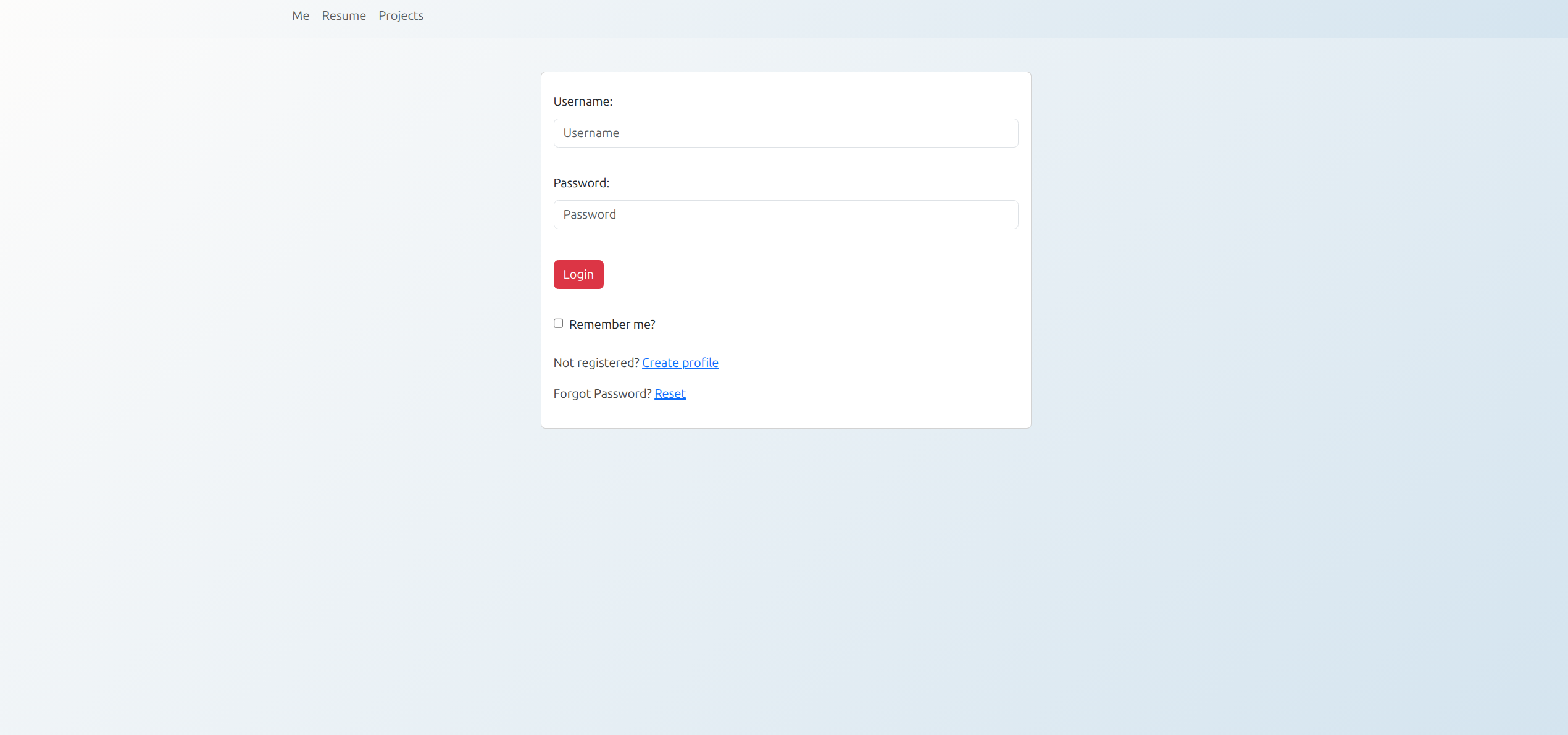
Task: Click the 'Not registered?' text
Action: [596, 363]
